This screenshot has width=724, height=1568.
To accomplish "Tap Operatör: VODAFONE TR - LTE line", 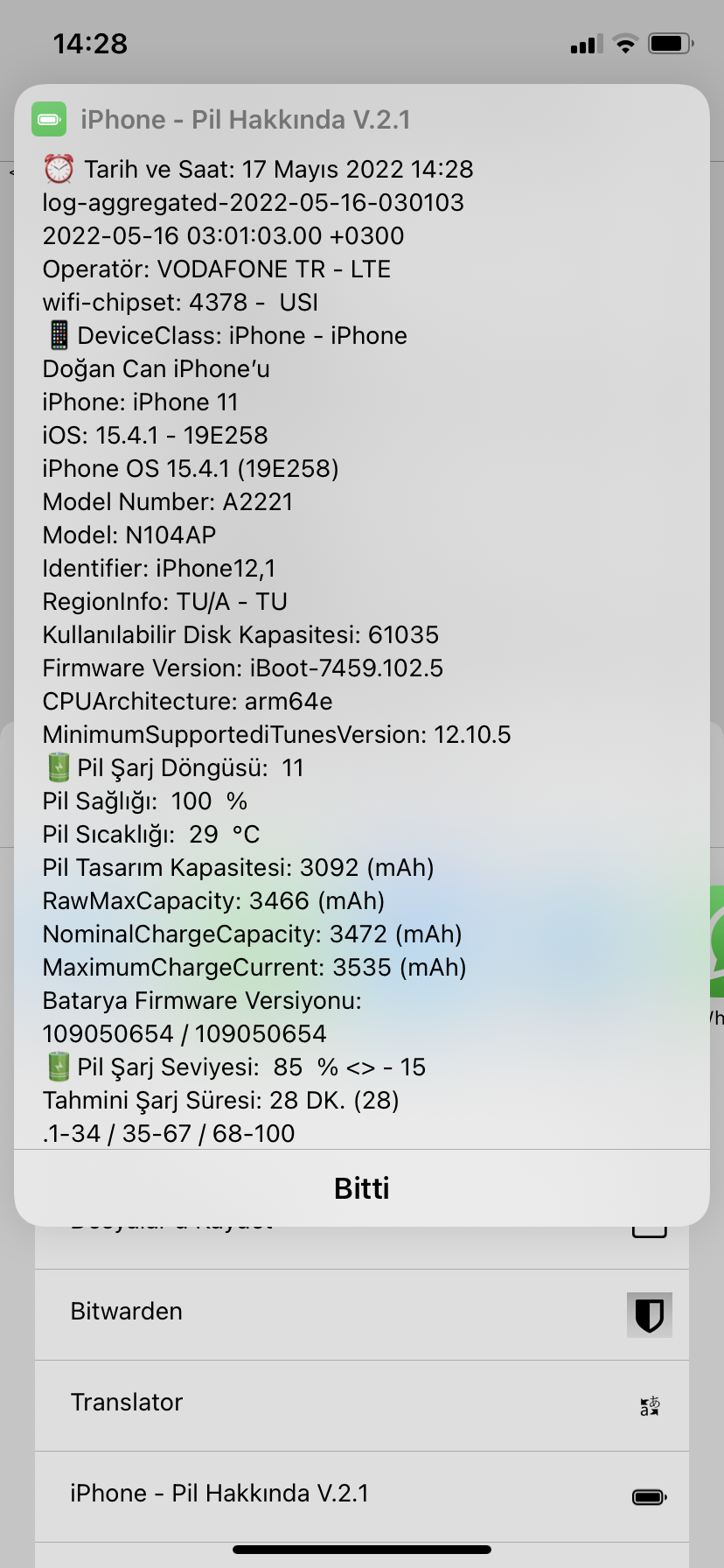I will pyautogui.click(x=217, y=269).
